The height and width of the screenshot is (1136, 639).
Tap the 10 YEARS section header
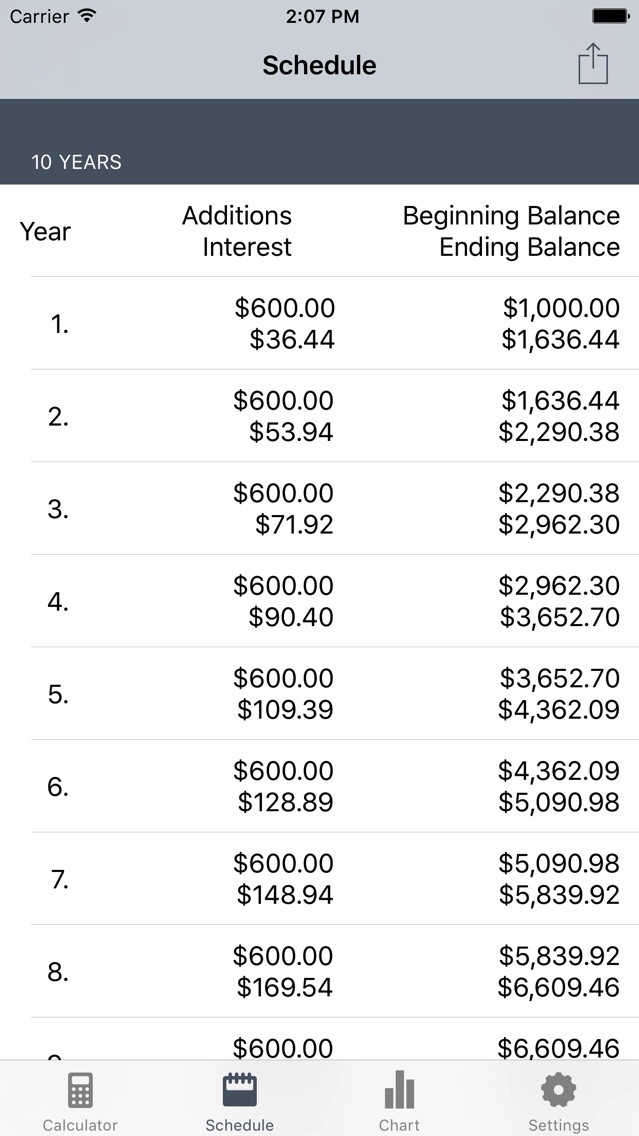coord(77,162)
